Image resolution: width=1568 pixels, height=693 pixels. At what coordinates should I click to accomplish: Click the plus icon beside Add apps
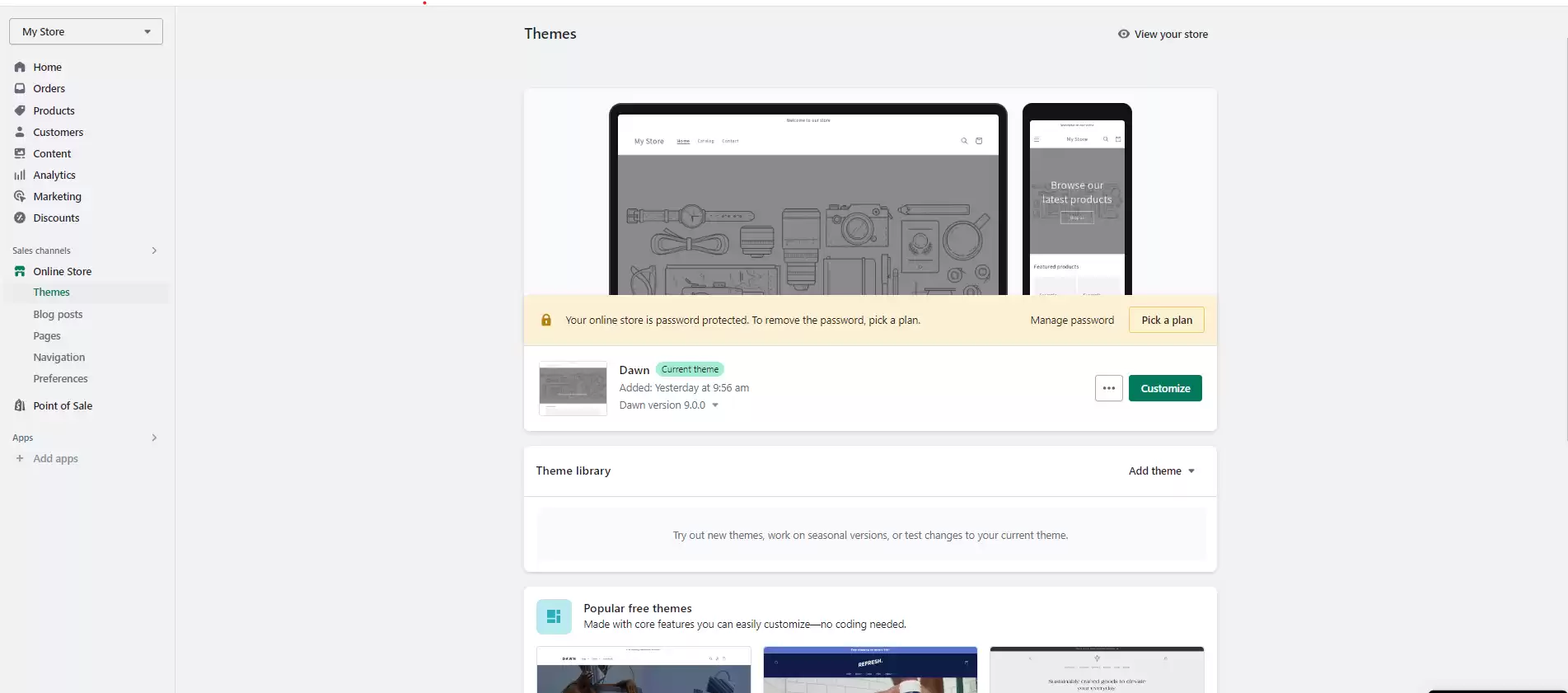[x=20, y=458]
